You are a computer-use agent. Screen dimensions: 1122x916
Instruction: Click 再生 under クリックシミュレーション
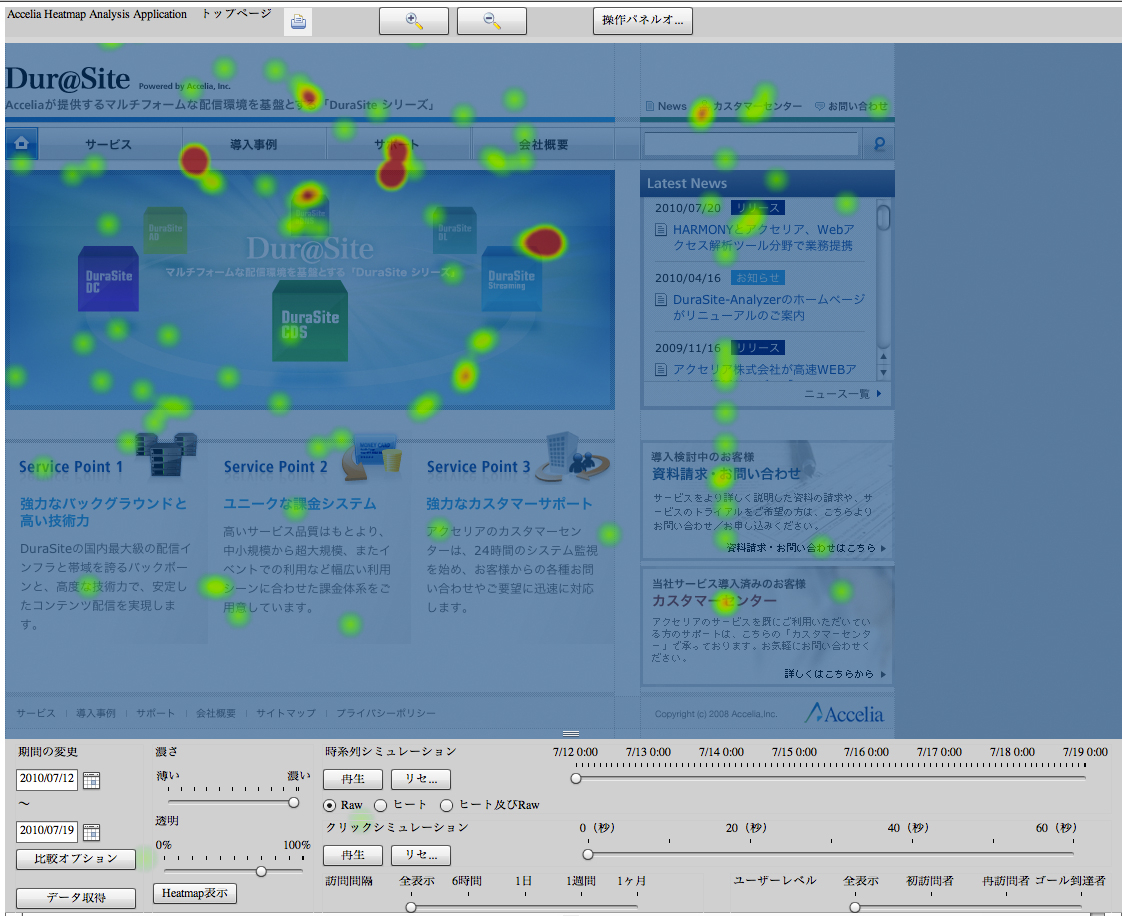click(x=353, y=855)
